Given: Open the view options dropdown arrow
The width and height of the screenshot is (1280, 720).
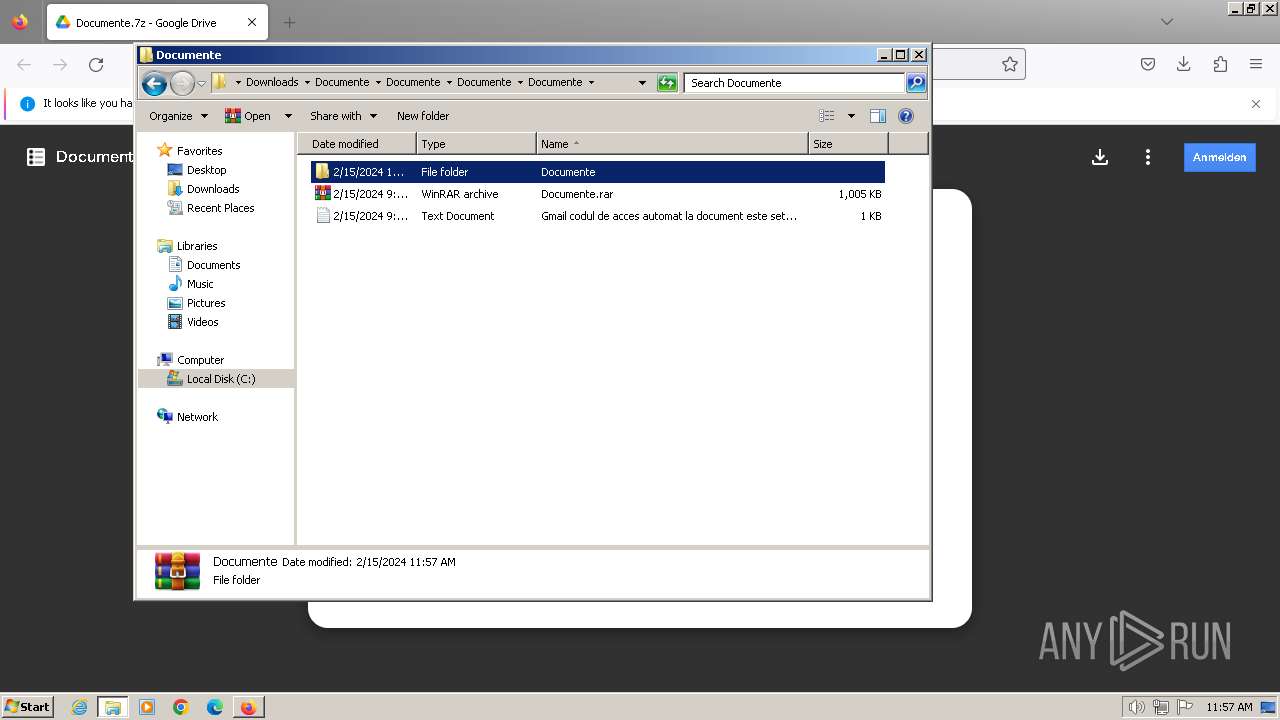Looking at the screenshot, I should pos(851,116).
